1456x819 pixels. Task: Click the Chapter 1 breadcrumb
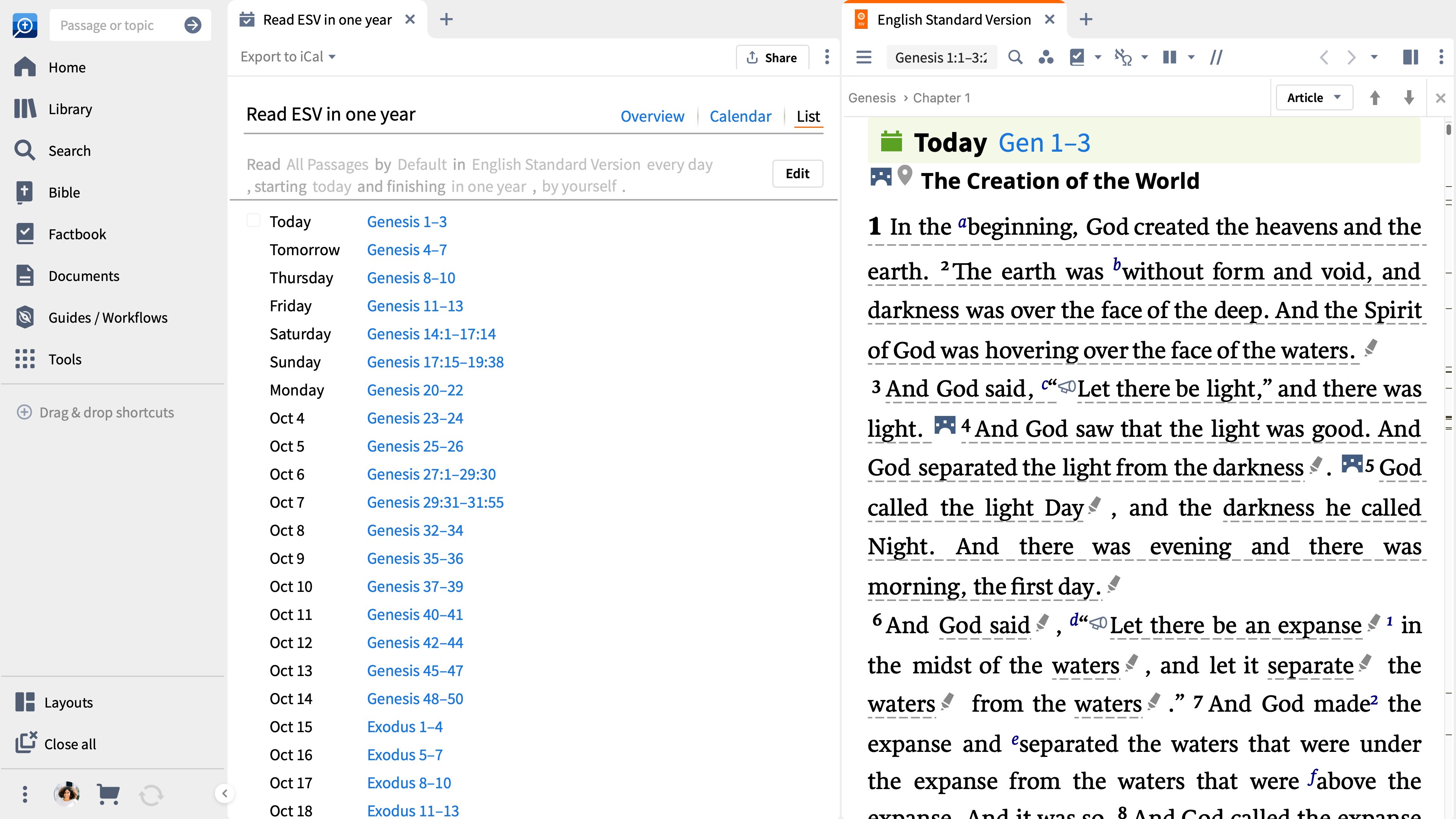click(941, 98)
